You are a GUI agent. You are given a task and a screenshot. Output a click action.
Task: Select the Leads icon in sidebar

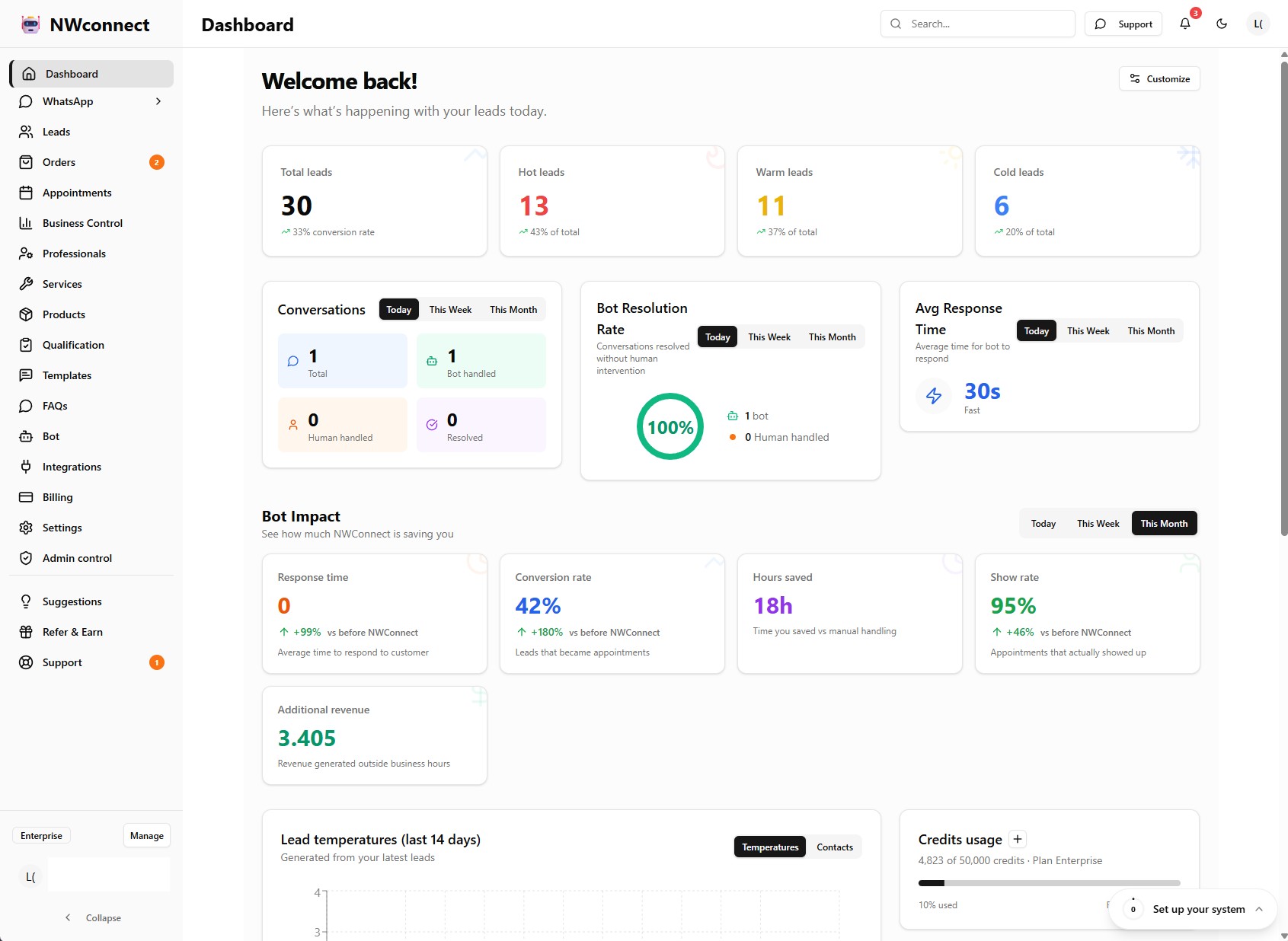pos(26,132)
